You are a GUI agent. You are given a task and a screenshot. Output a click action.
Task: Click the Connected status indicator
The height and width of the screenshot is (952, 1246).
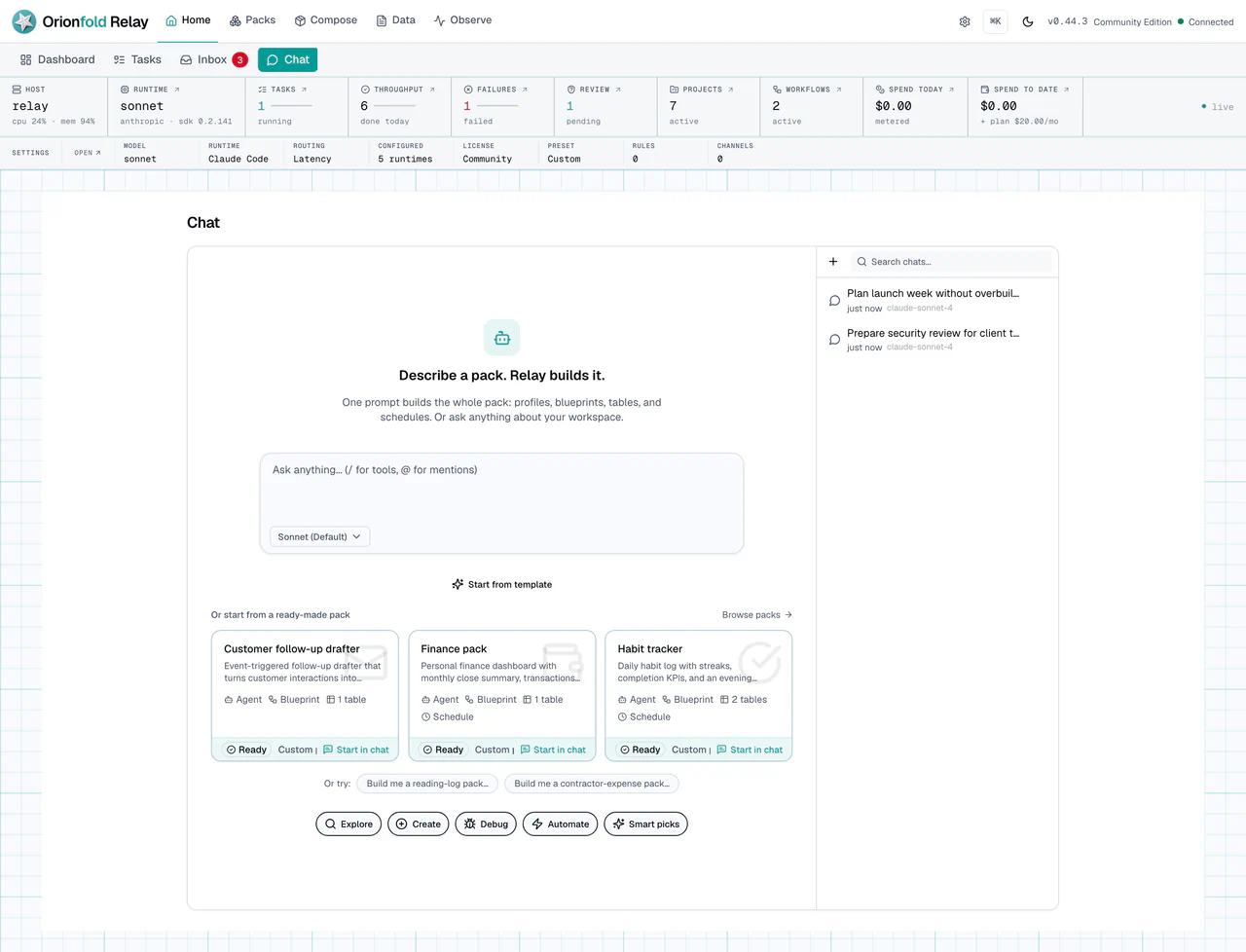coord(1206,21)
